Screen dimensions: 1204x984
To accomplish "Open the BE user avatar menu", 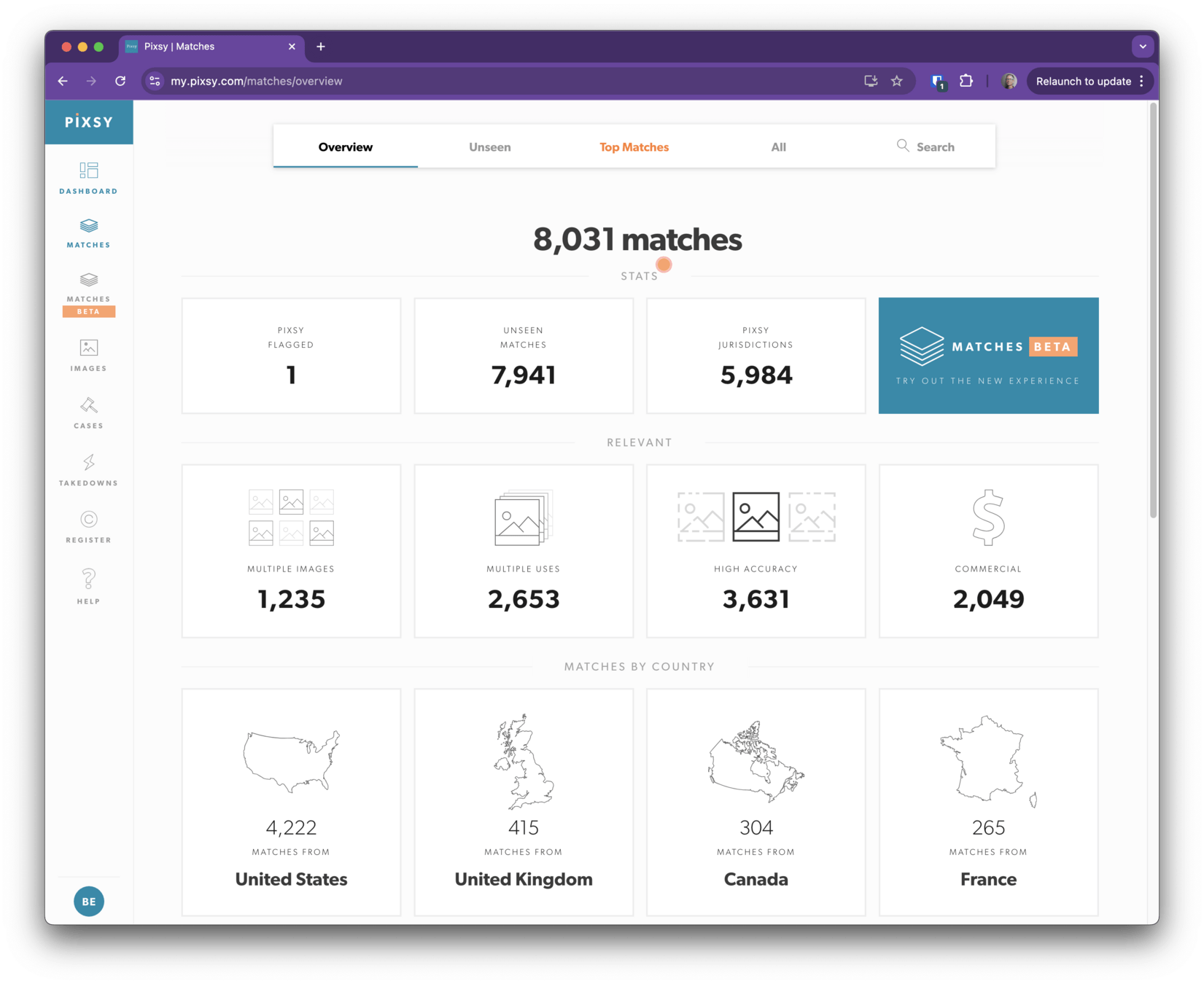I will pos(89,902).
